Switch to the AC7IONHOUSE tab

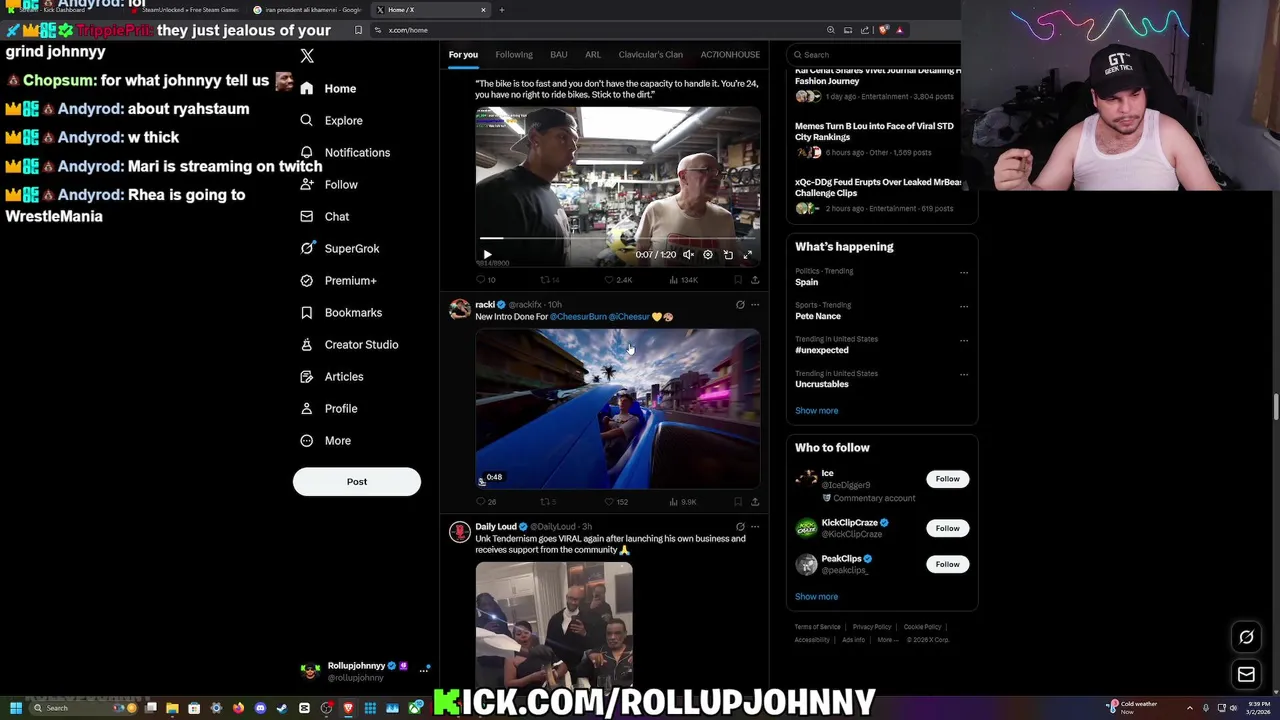point(730,54)
